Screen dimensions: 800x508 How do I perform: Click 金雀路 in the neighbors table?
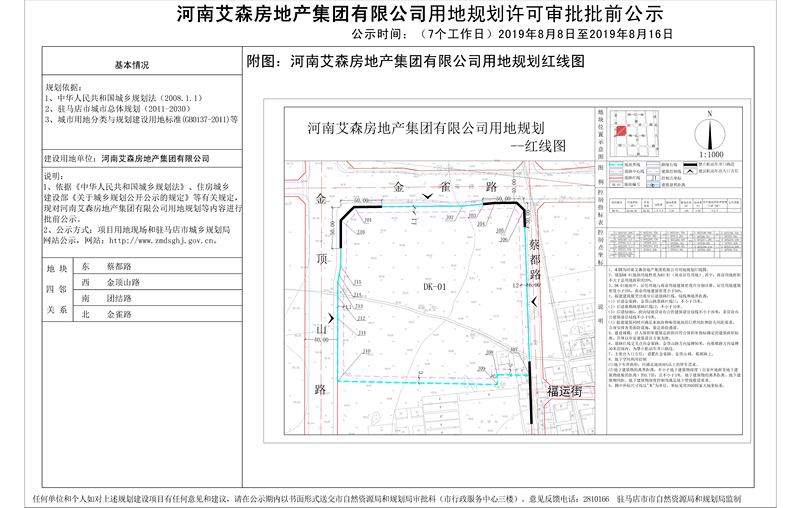coord(119,314)
